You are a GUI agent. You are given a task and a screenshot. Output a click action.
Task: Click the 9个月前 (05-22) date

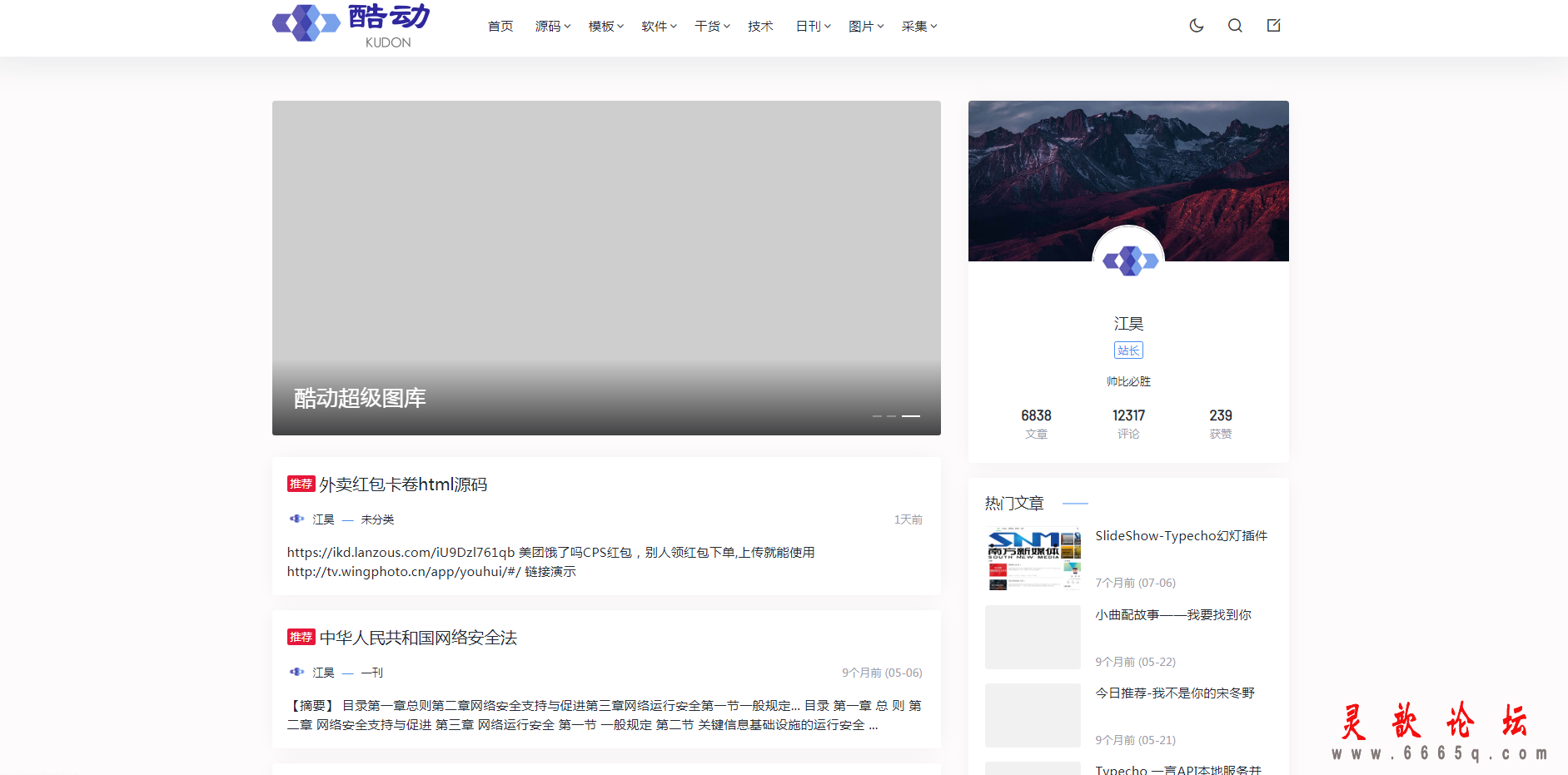pyautogui.click(x=1135, y=662)
